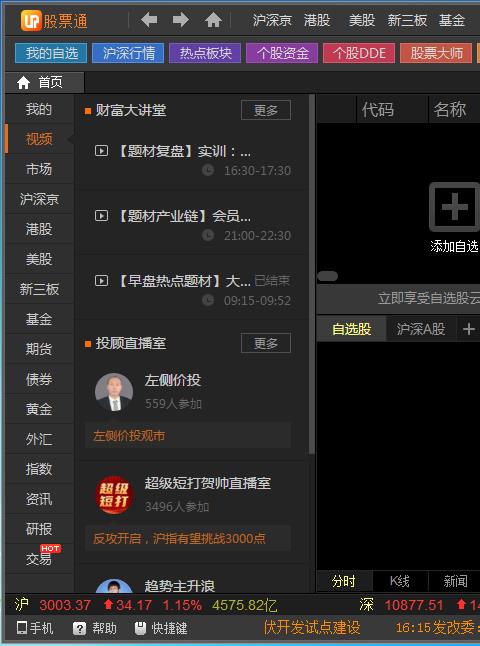Click the 热点板块 purple button
The height and width of the screenshot is (646, 480).
pos(205,53)
